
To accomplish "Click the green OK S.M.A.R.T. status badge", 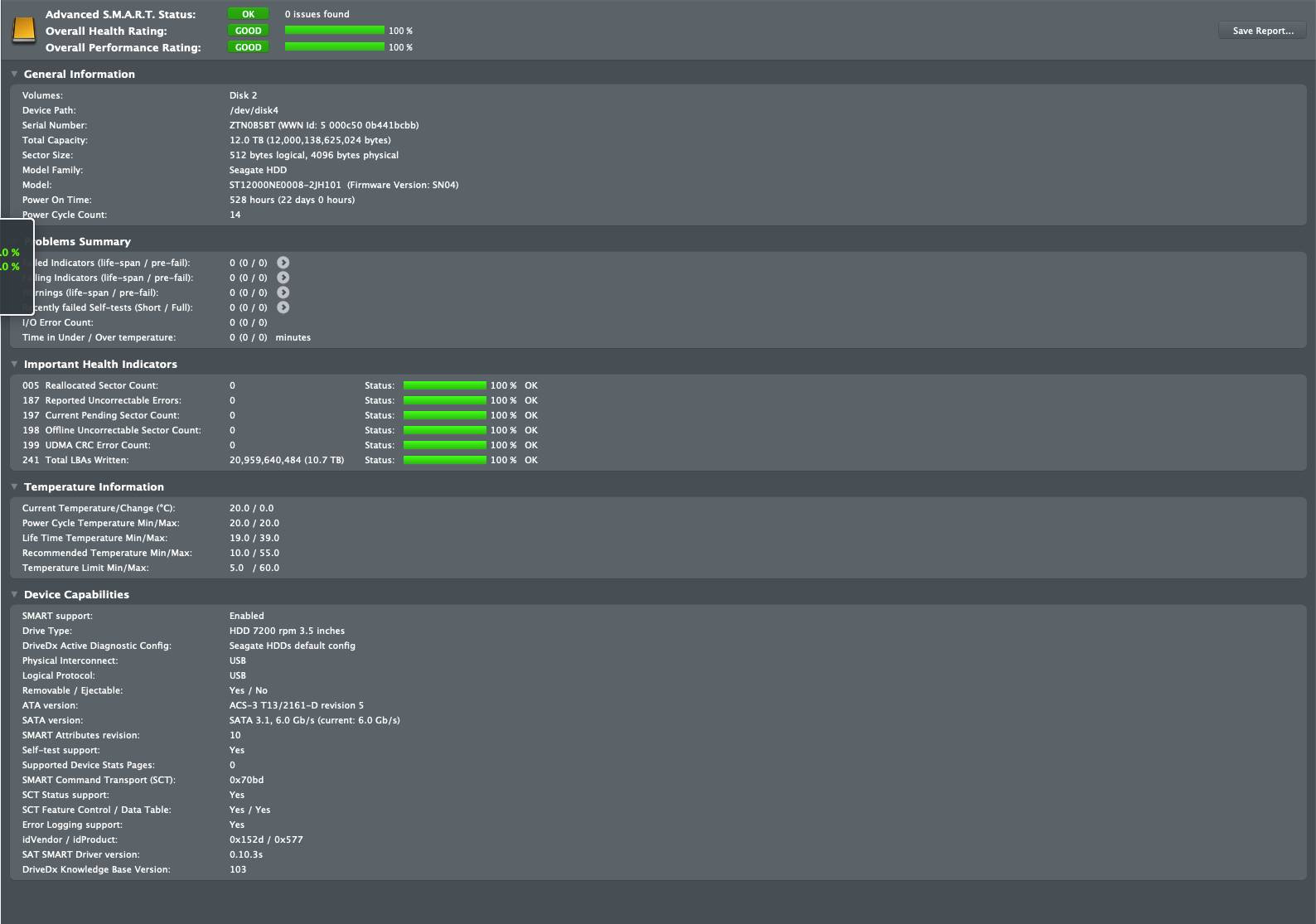I will [249, 14].
